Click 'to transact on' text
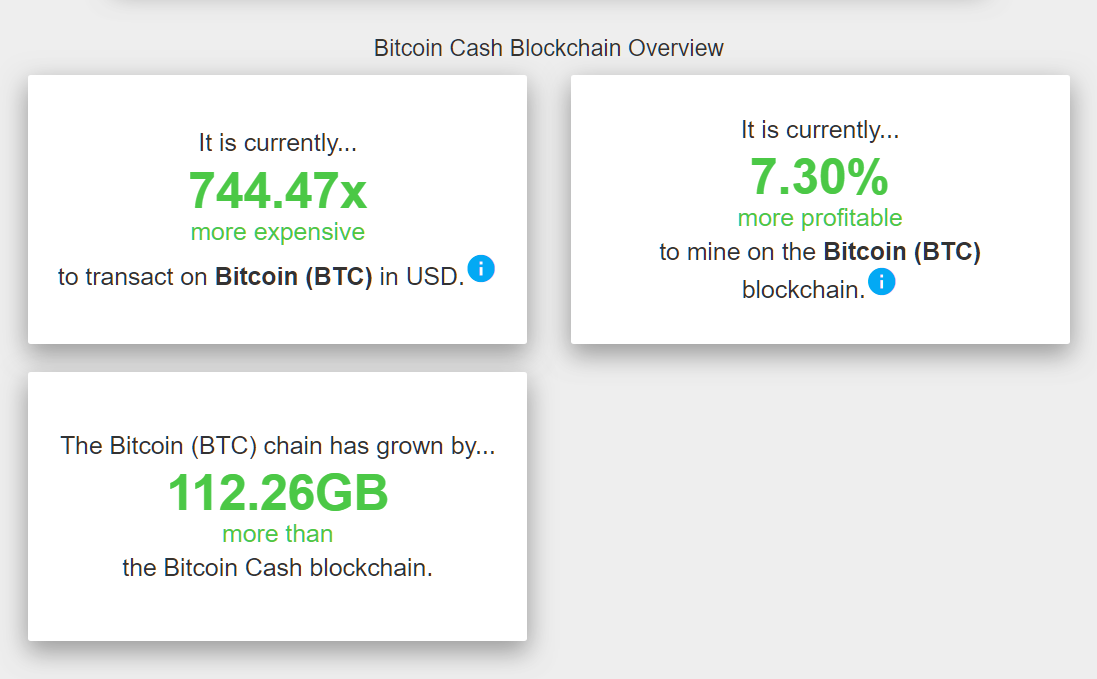The image size is (1097, 679). tap(132, 277)
